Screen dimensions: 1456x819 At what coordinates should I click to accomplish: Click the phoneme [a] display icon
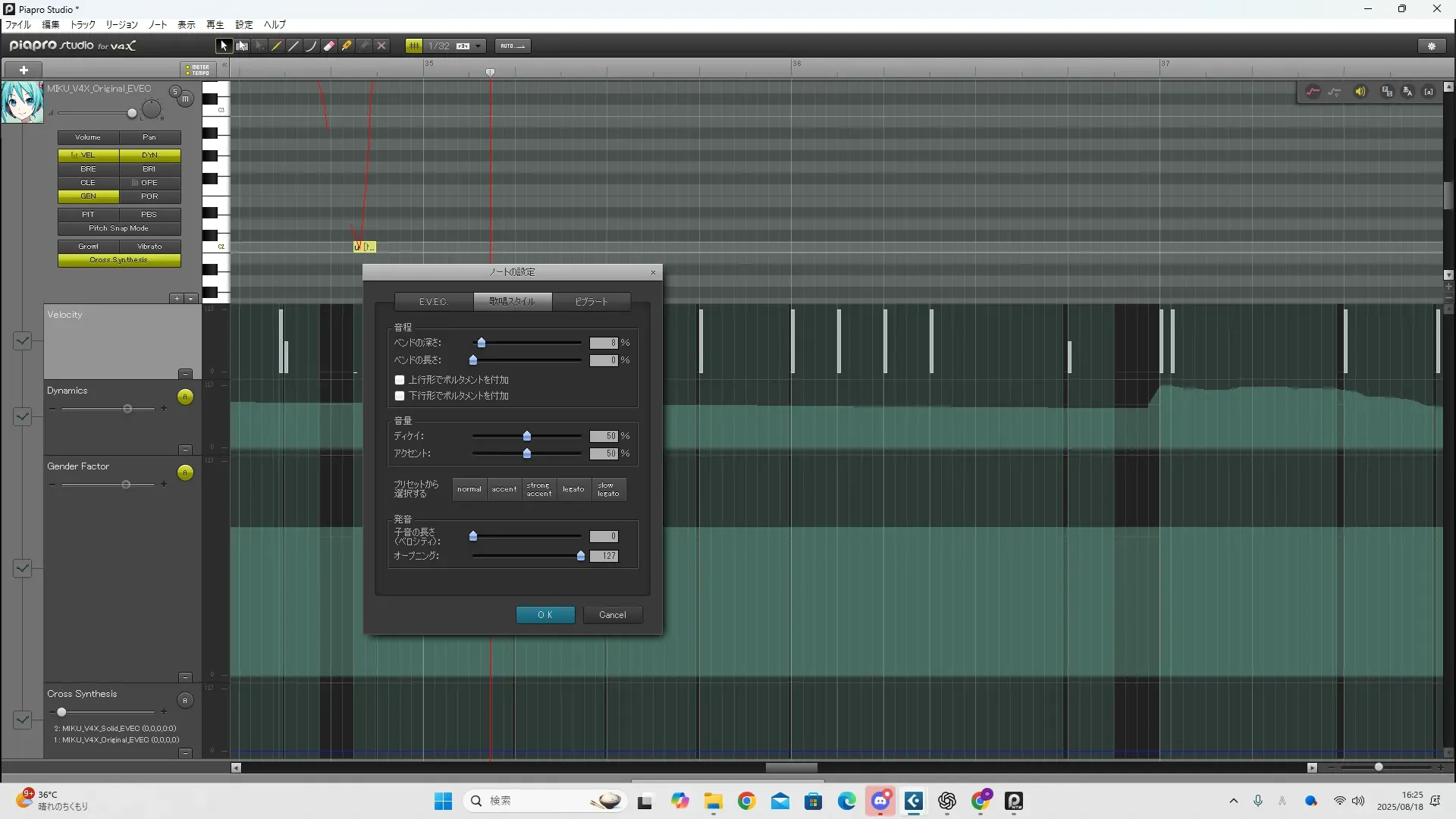pos(1429,92)
